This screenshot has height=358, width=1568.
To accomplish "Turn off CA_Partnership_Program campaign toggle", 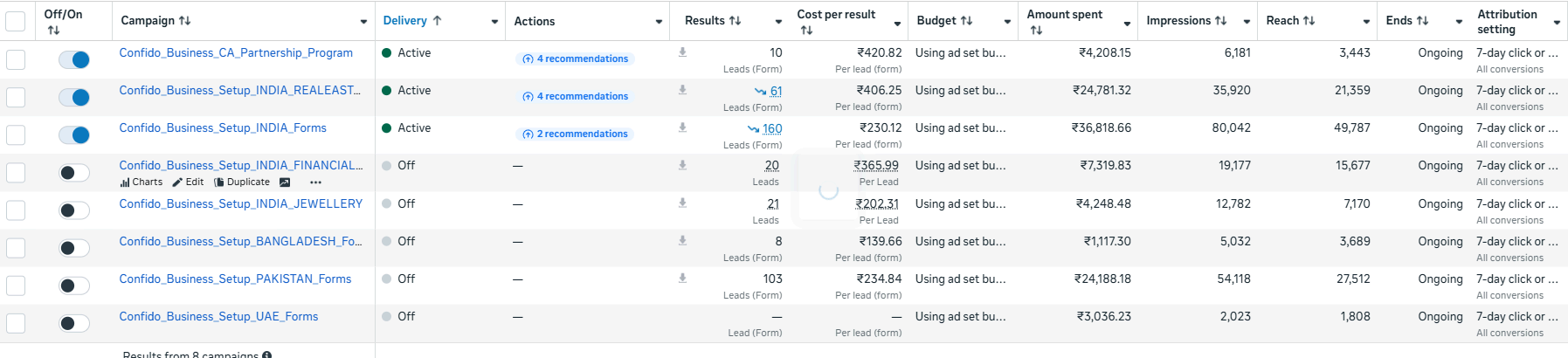I will pyautogui.click(x=74, y=59).
